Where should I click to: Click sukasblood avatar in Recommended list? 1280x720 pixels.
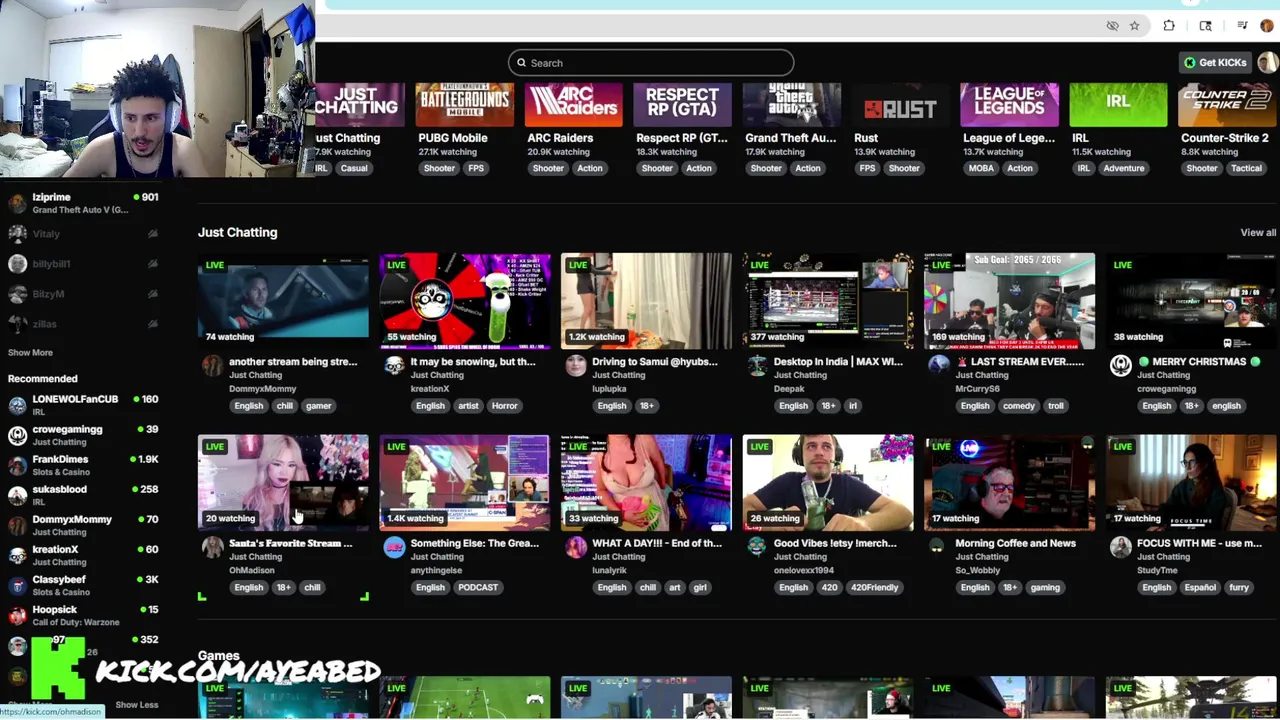[17, 495]
